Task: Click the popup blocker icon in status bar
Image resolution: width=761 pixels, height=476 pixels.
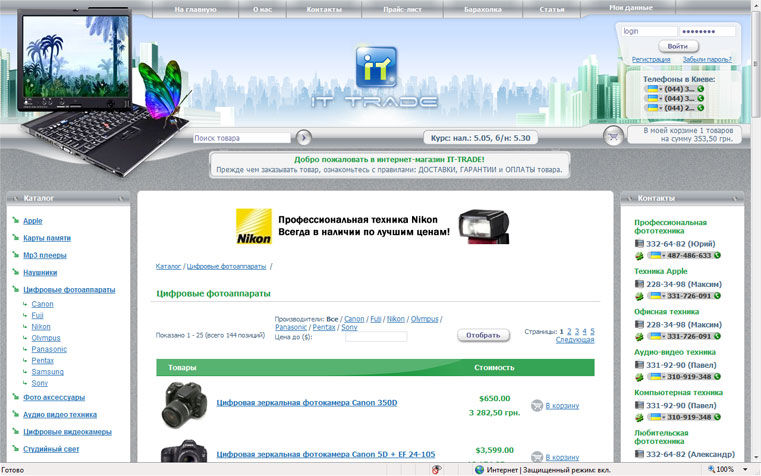Action: (x=436, y=469)
